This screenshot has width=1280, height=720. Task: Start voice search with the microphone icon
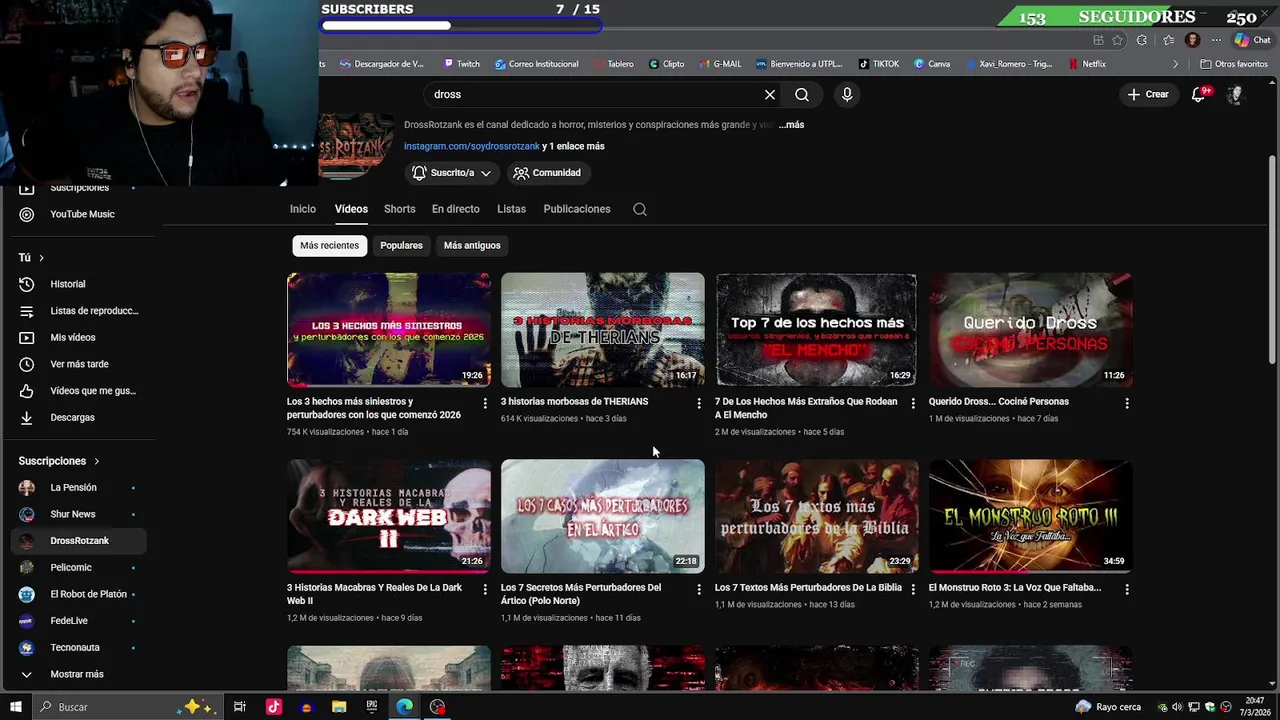click(847, 94)
